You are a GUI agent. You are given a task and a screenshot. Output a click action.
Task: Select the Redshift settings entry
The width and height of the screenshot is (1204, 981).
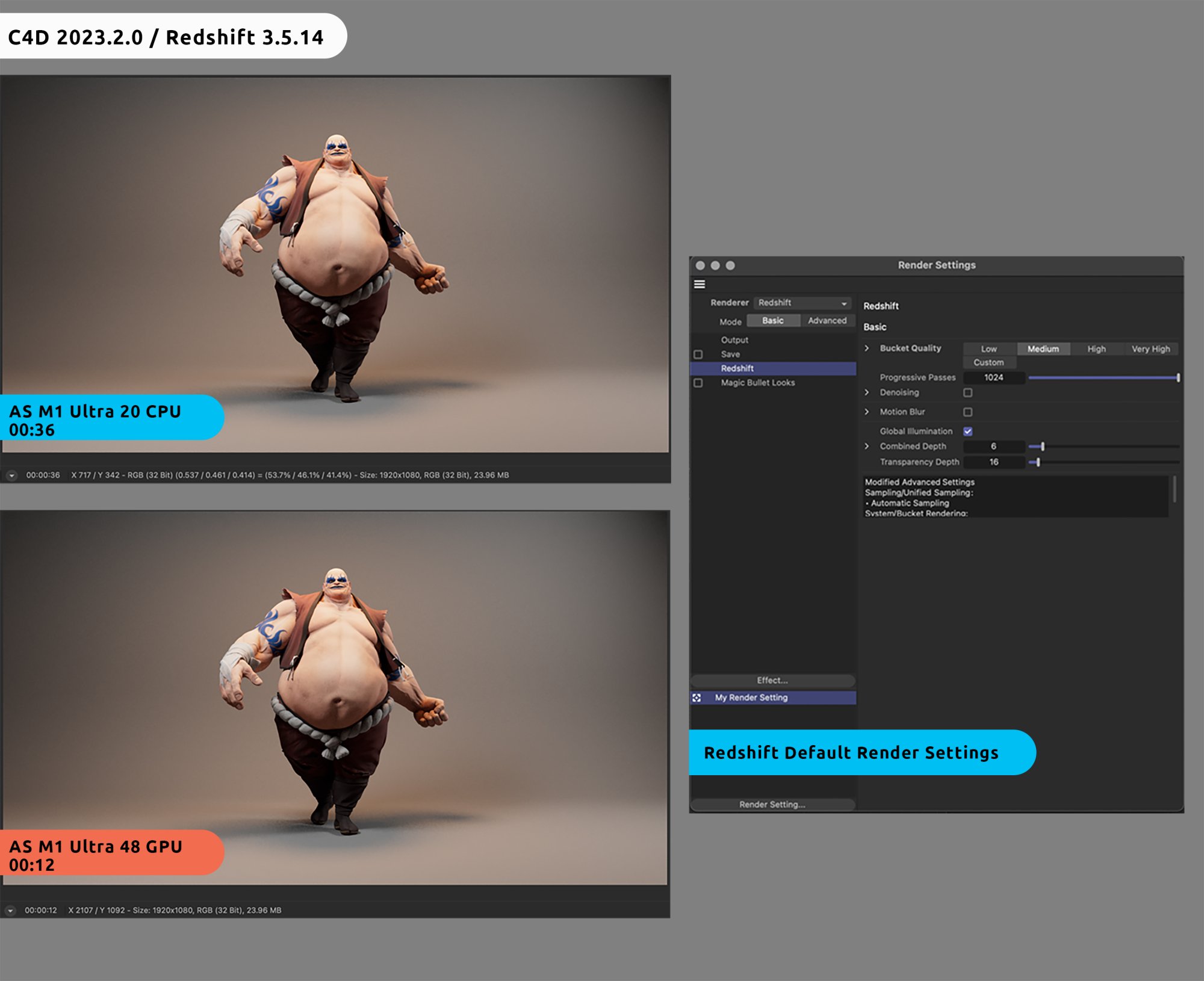point(773,368)
